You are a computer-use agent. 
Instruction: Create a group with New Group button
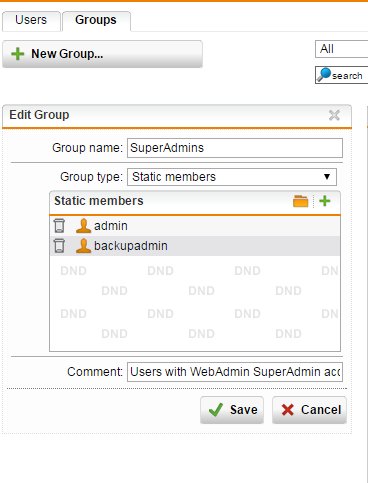tap(102, 54)
